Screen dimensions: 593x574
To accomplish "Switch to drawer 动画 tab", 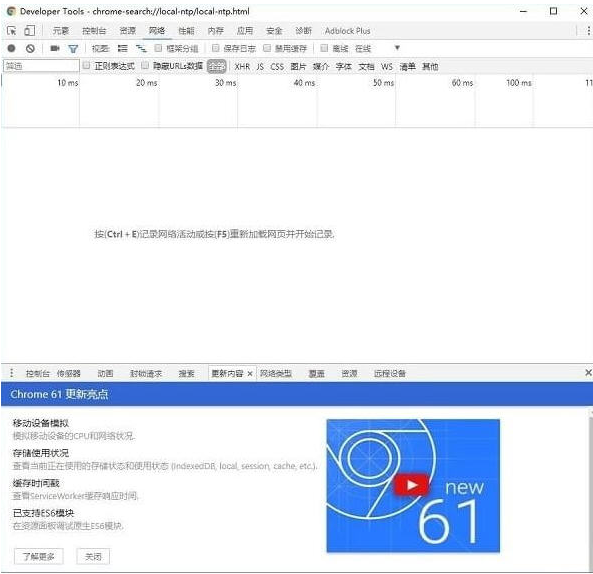I will [x=105, y=374].
